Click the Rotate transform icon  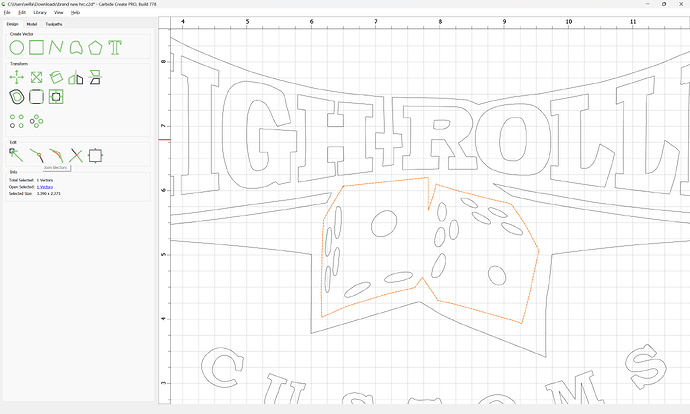click(56, 77)
